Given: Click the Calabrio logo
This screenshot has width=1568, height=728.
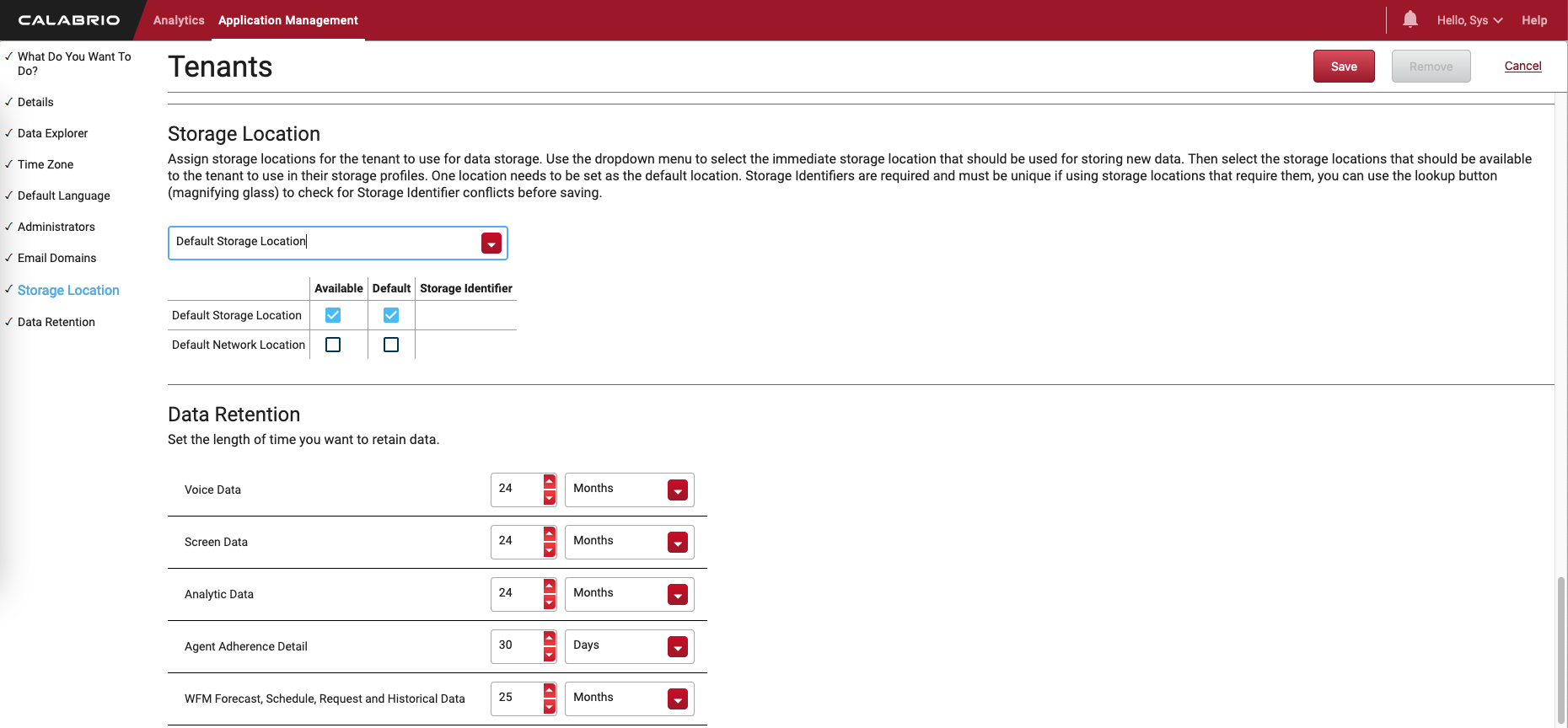Looking at the screenshot, I should [69, 20].
